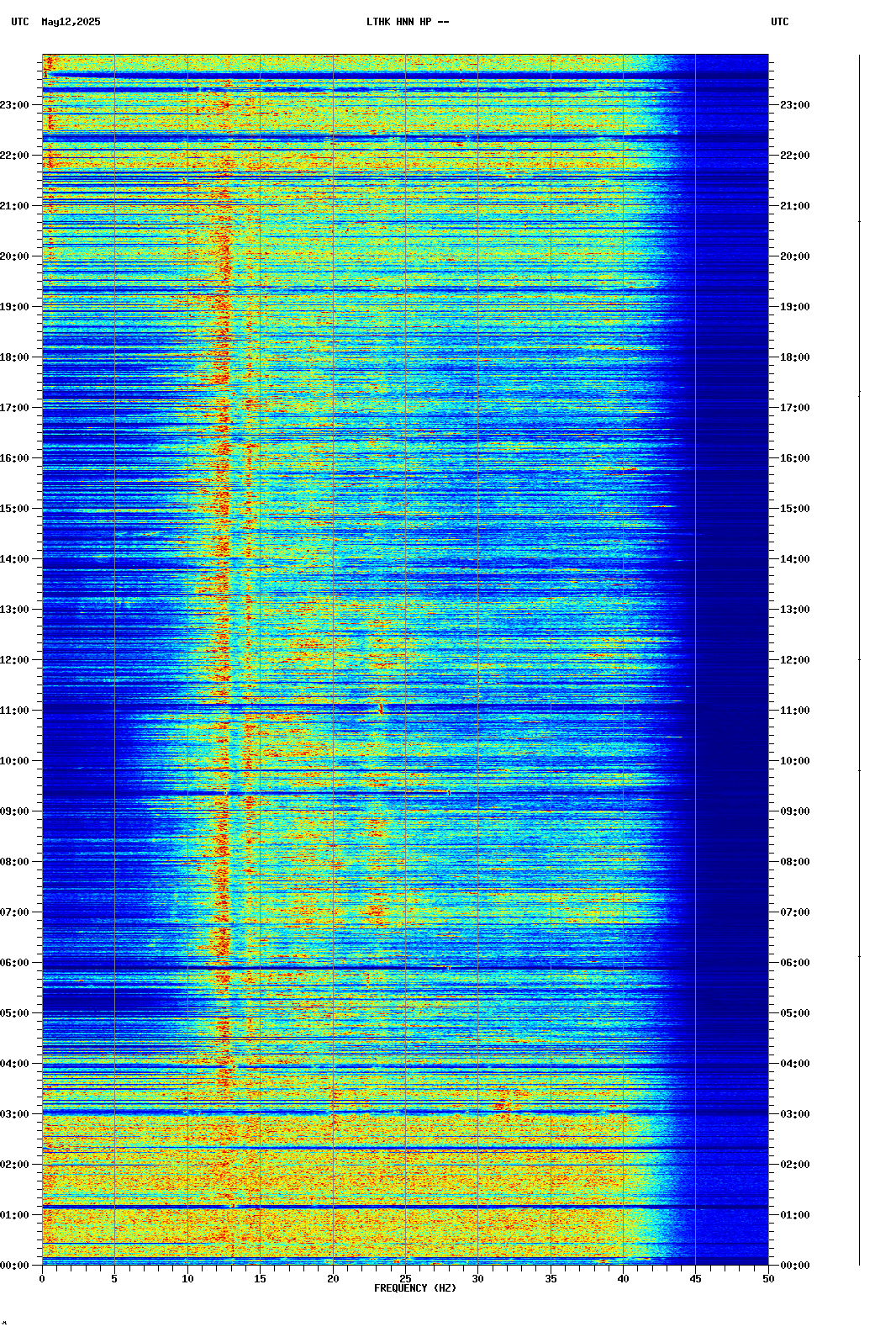Select 01:00 on the right time axis
Viewport: 896px width, 1332px height.
click(795, 1215)
